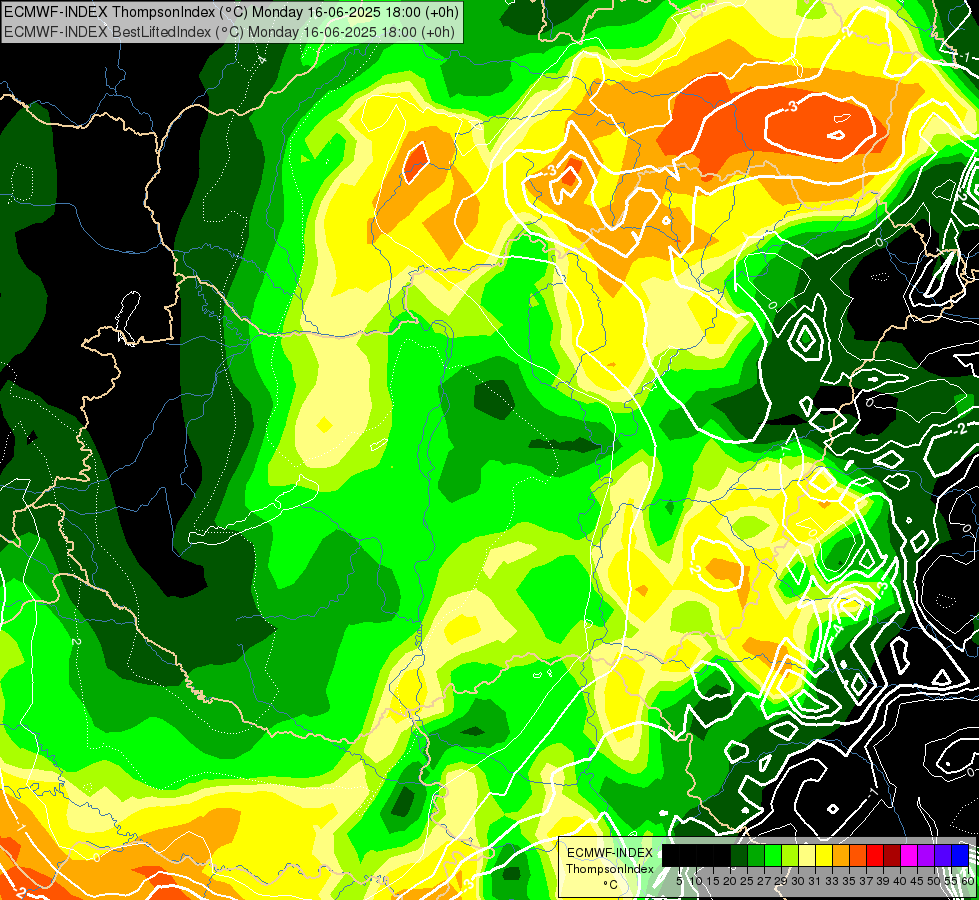The height and width of the screenshot is (900, 979).
Task: Select the magenta legend swatch
Action: pyautogui.click(x=908, y=855)
